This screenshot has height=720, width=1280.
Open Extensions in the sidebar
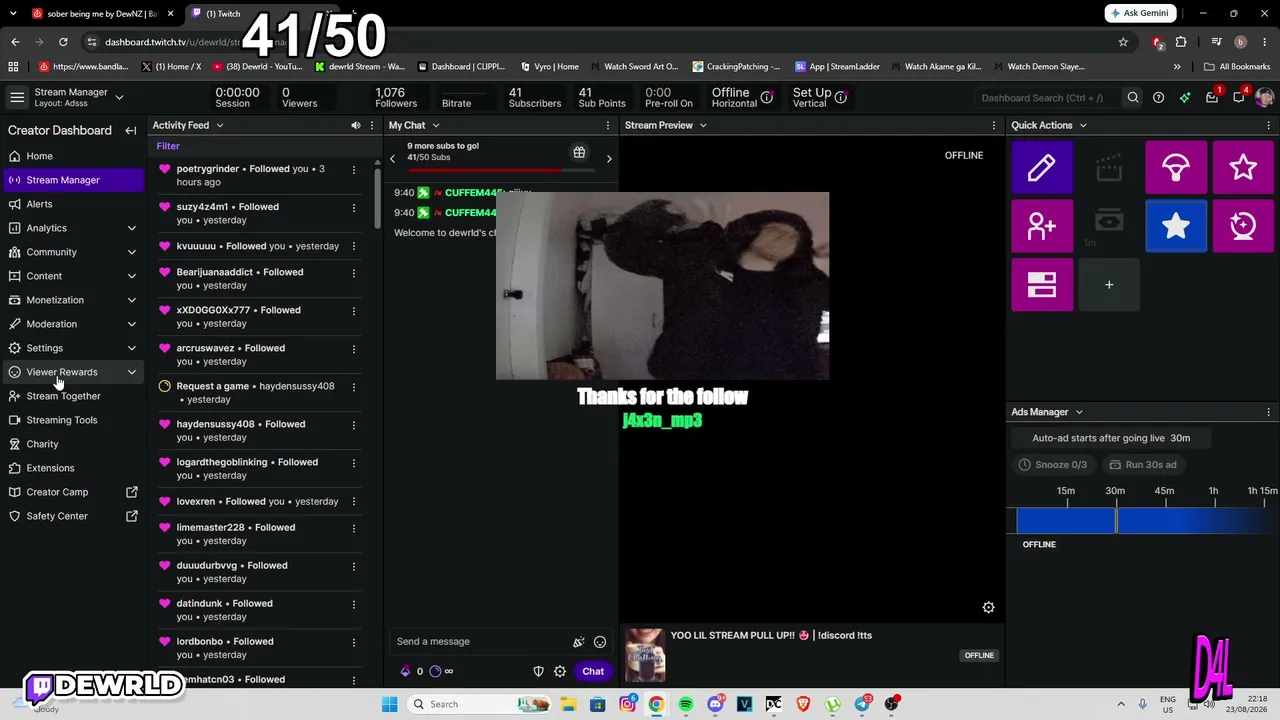click(x=72, y=468)
